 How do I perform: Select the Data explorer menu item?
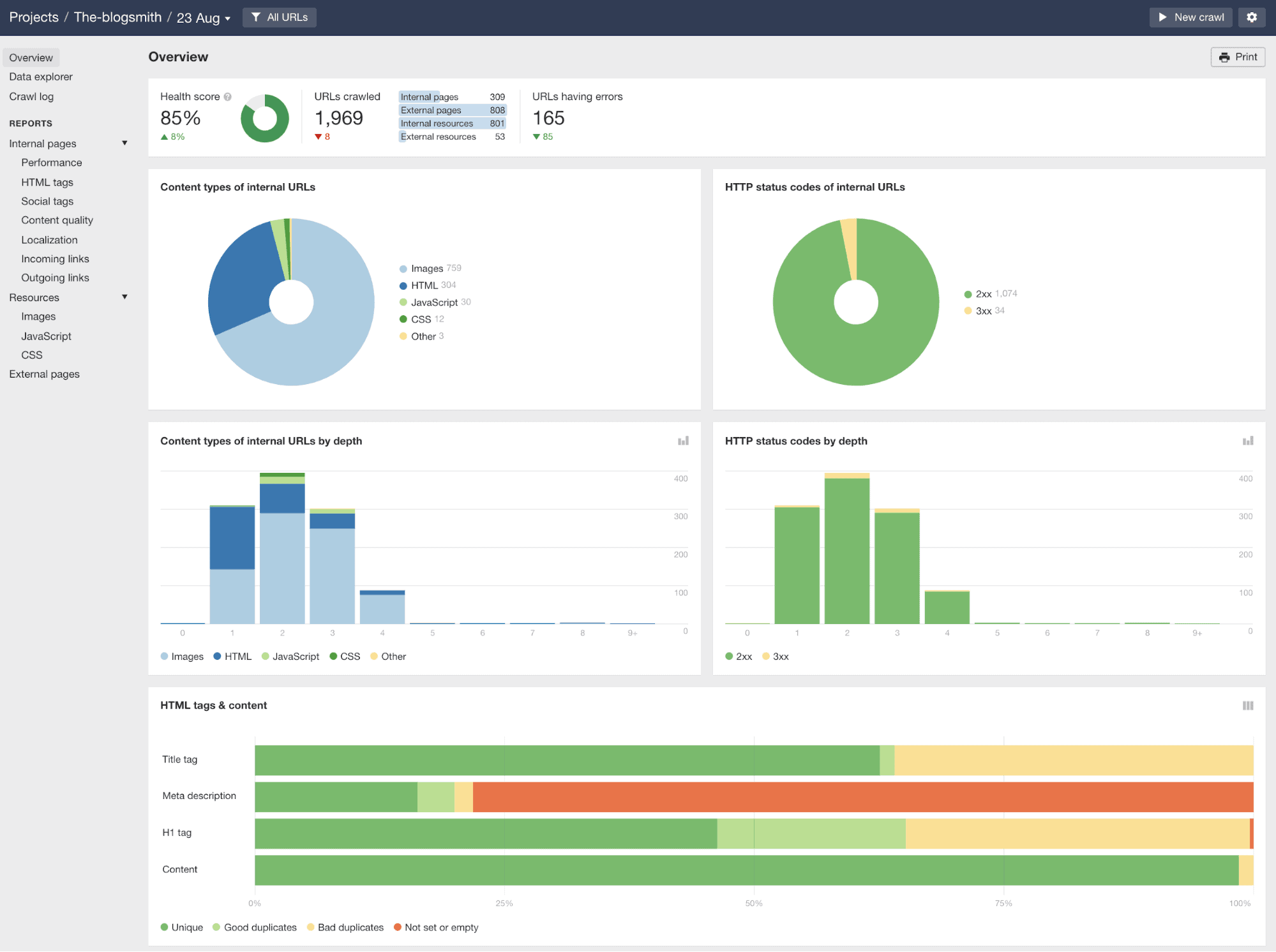coord(41,77)
